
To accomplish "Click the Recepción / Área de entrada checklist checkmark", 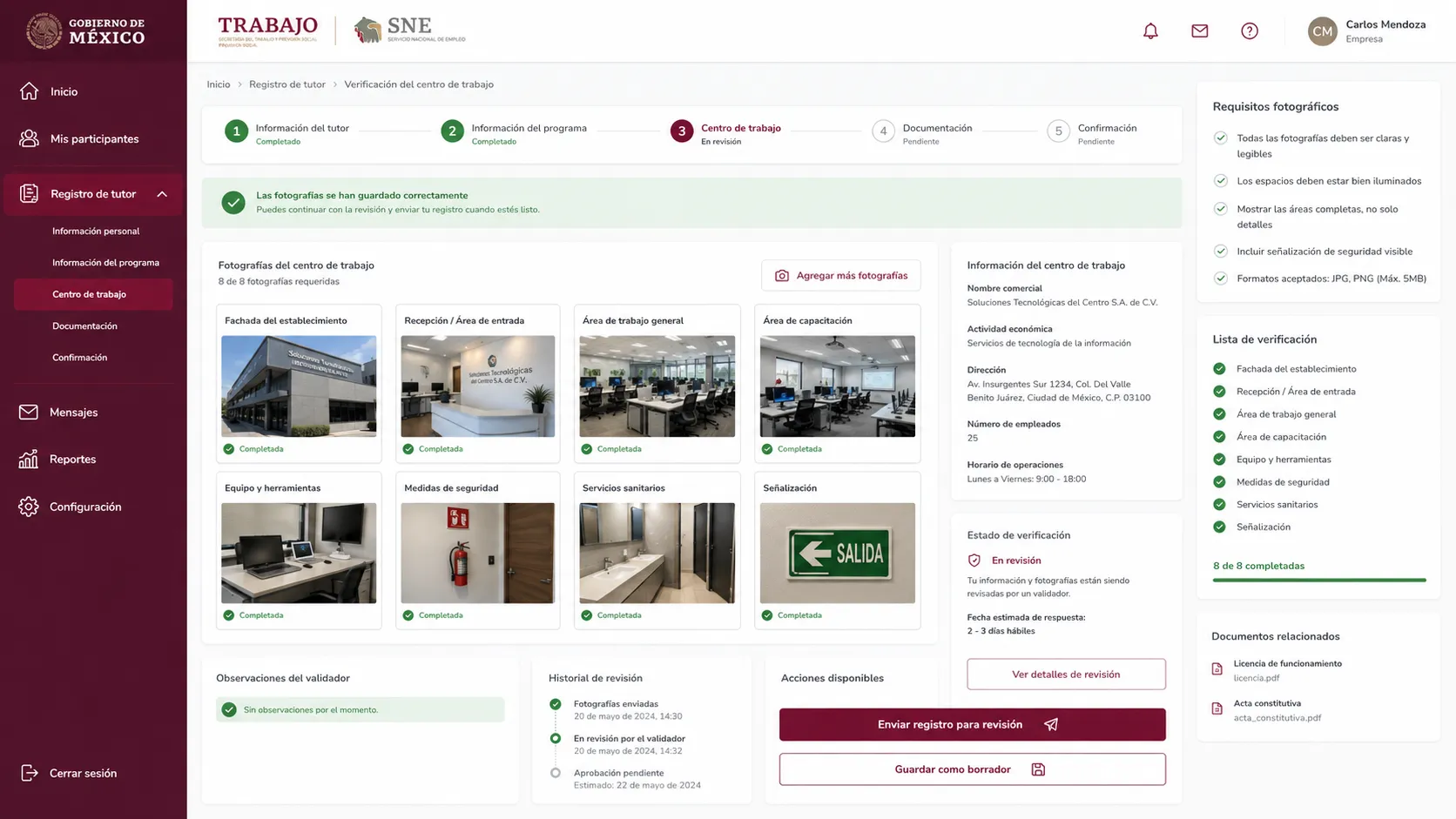I will (1219, 392).
